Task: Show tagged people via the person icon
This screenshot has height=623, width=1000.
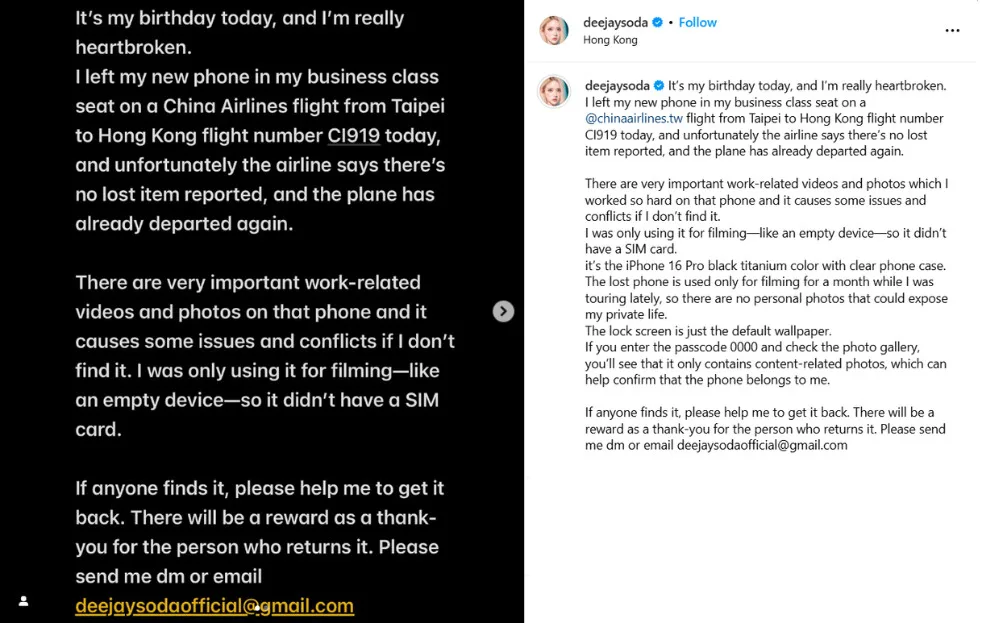Action: (x=23, y=601)
